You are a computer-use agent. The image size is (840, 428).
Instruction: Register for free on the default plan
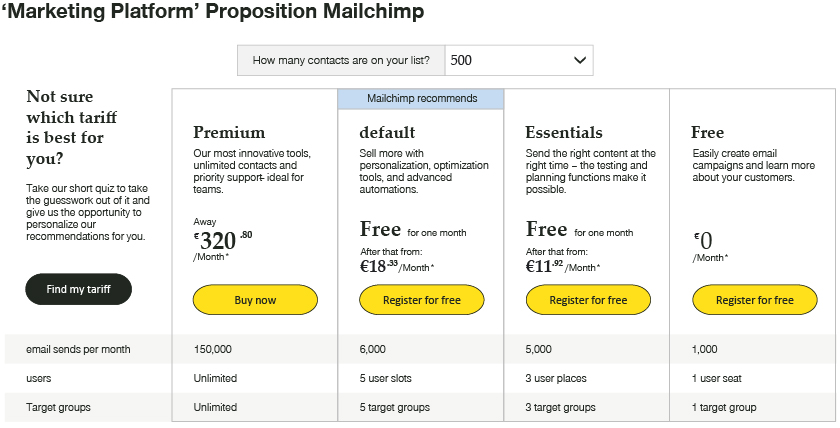[421, 300]
